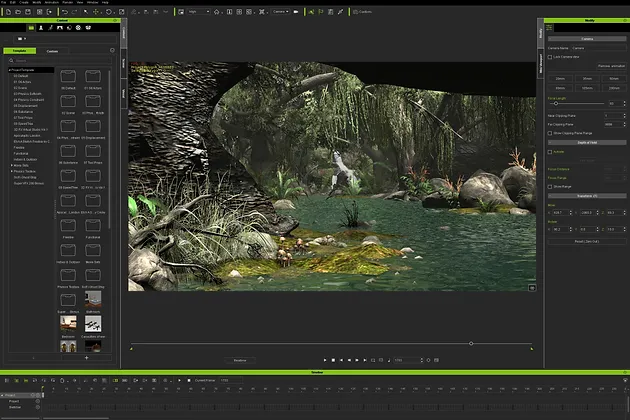630x420 pixels.
Task: Enable Show Range checkbox
Action: (x=550, y=187)
